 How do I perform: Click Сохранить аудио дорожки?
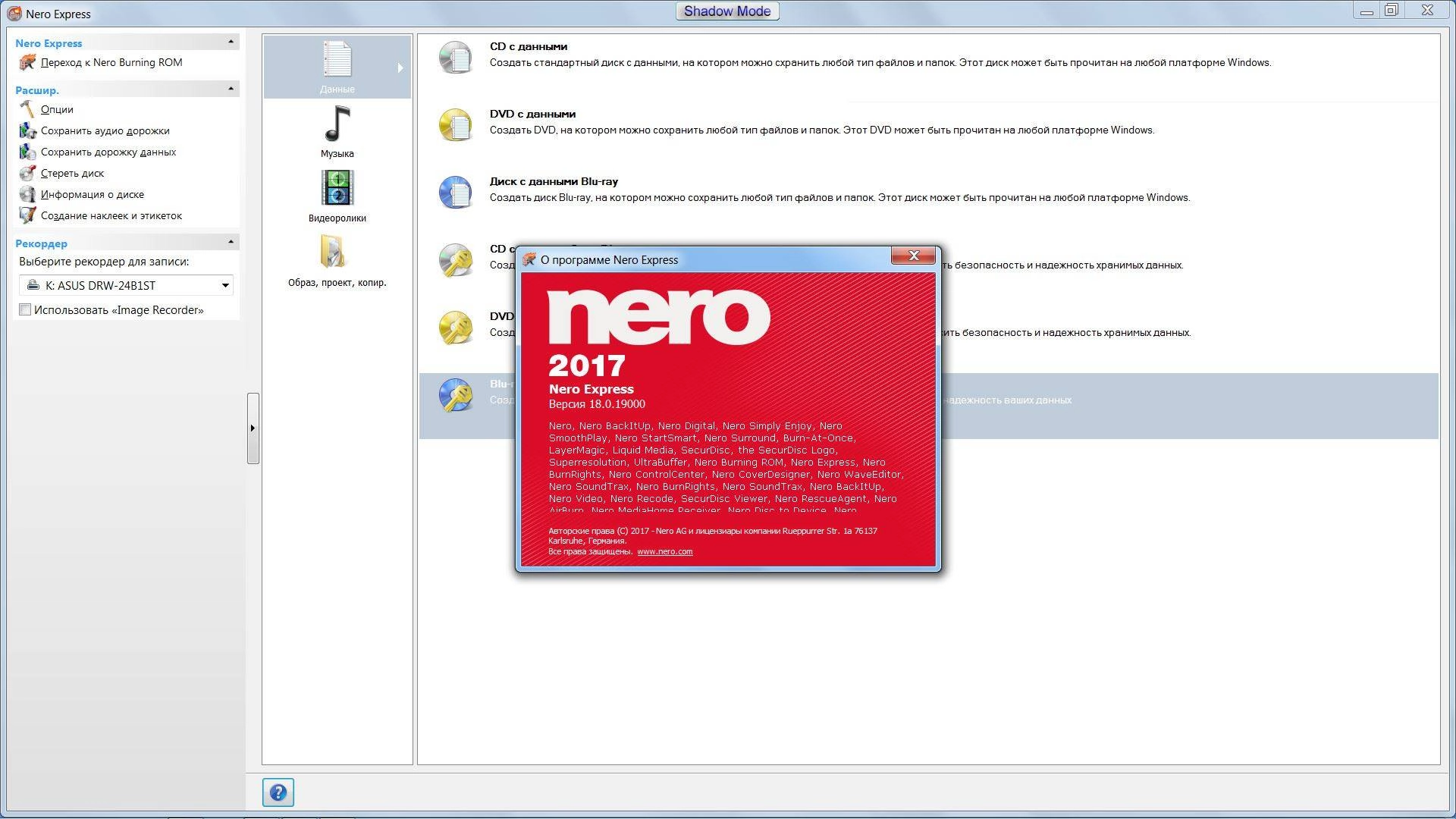pyautogui.click(x=105, y=130)
